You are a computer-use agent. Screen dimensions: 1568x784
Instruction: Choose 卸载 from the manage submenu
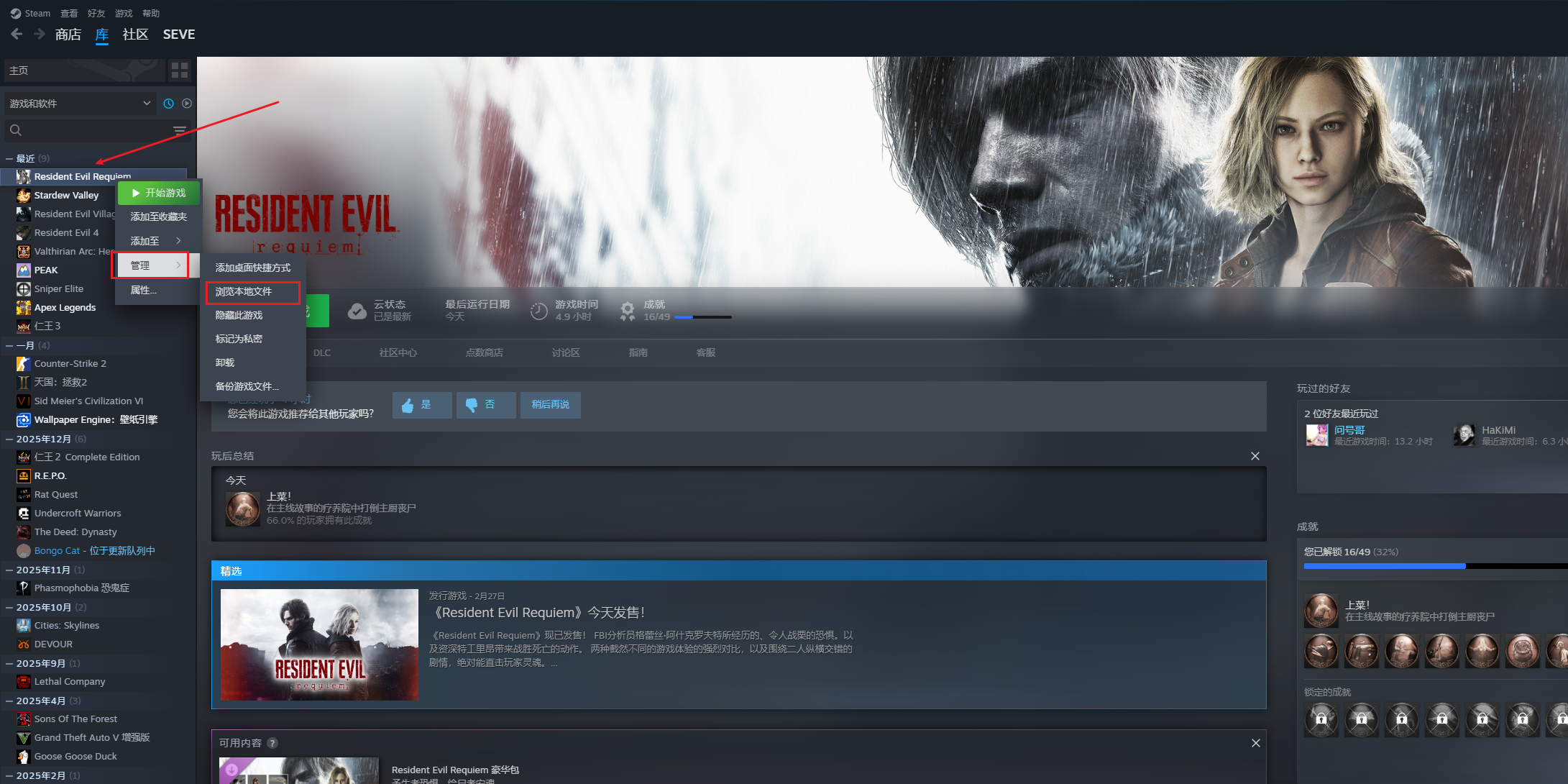point(225,363)
